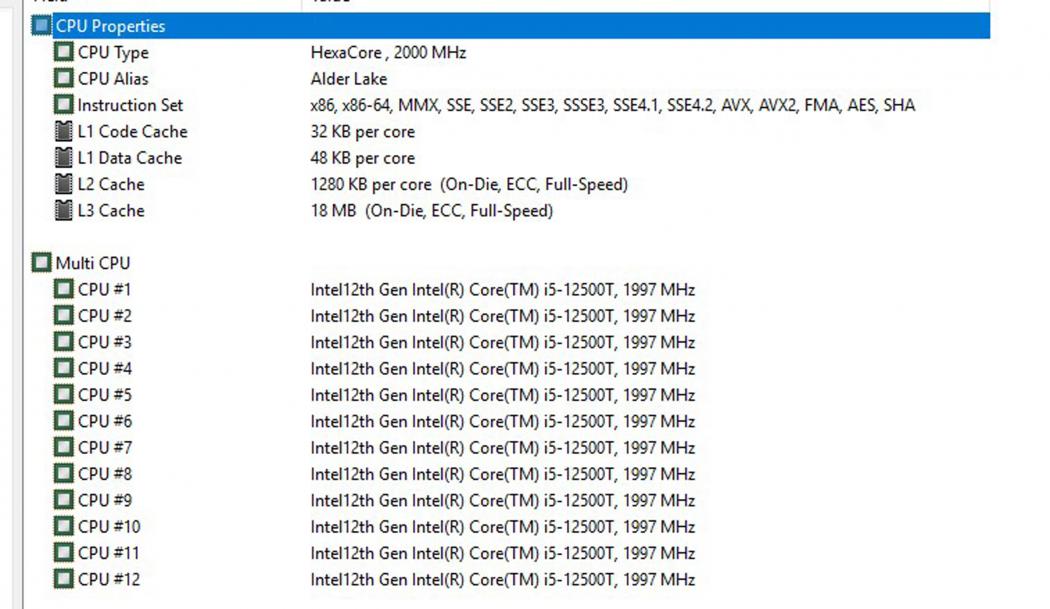Screen dimensions: 1050x609
Task: Click the L1 Code Cache icon
Action: (x=63, y=131)
